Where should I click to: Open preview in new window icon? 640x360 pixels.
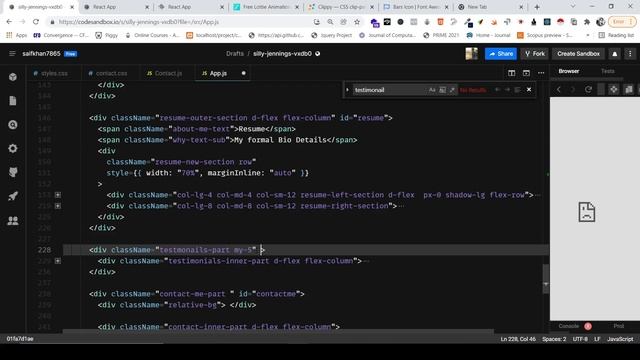(629, 89)
